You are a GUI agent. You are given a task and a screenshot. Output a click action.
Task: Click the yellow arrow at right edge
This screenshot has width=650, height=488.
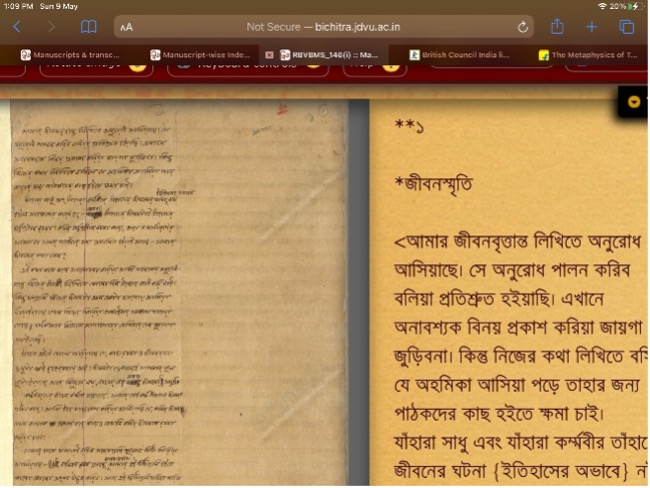634,101
